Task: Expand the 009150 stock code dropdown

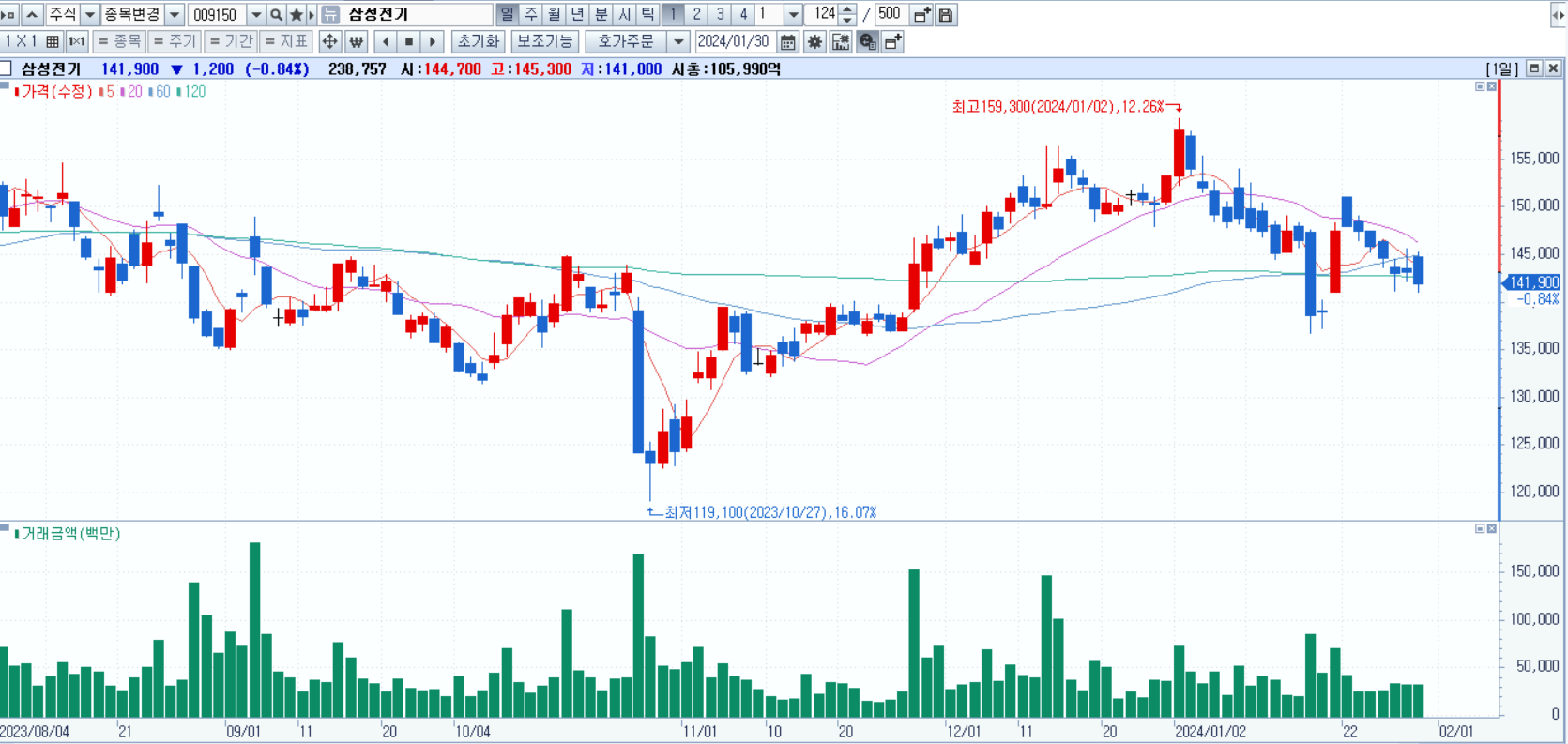Action: [256, 15]
